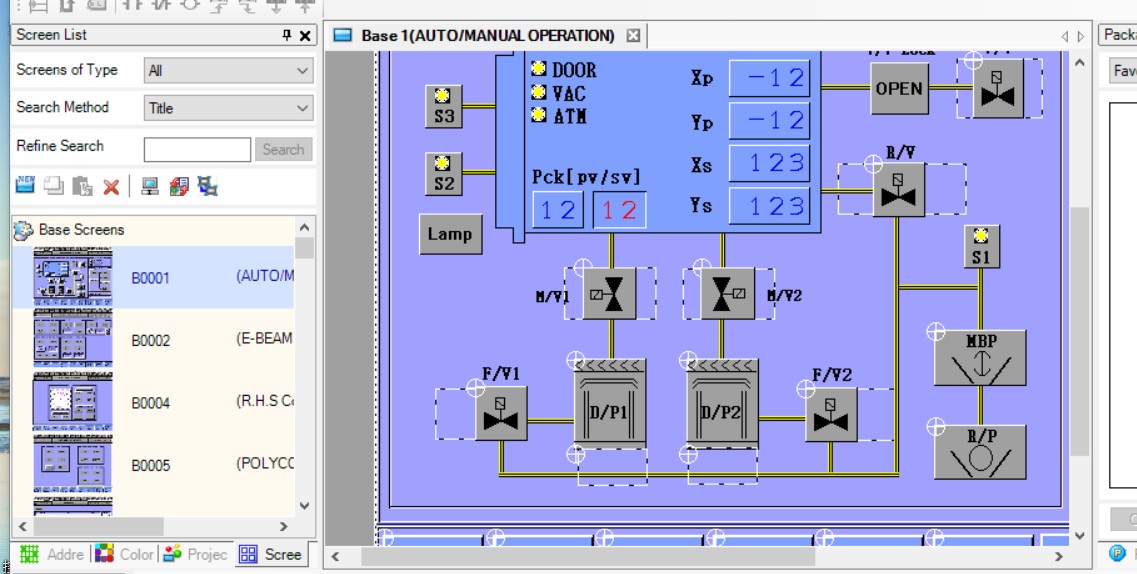Click the Refine Search text field
The width and height of the screenshot is (1137, 574).
[x=197, y=150]
